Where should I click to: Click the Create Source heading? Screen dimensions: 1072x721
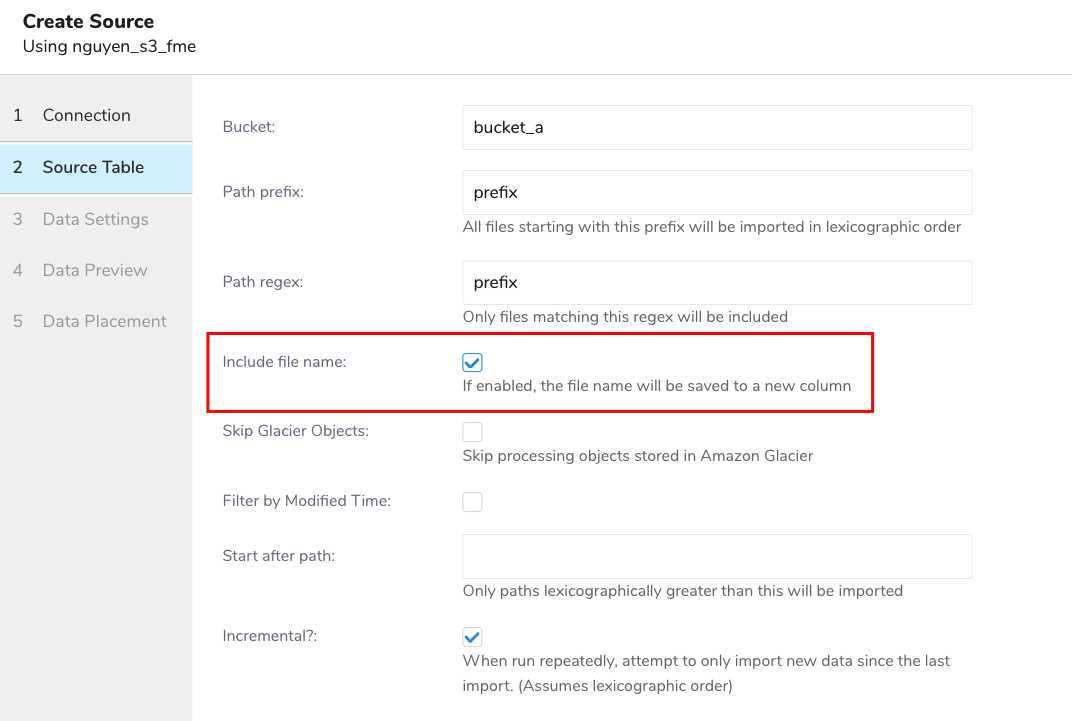[x=88, y=21]
